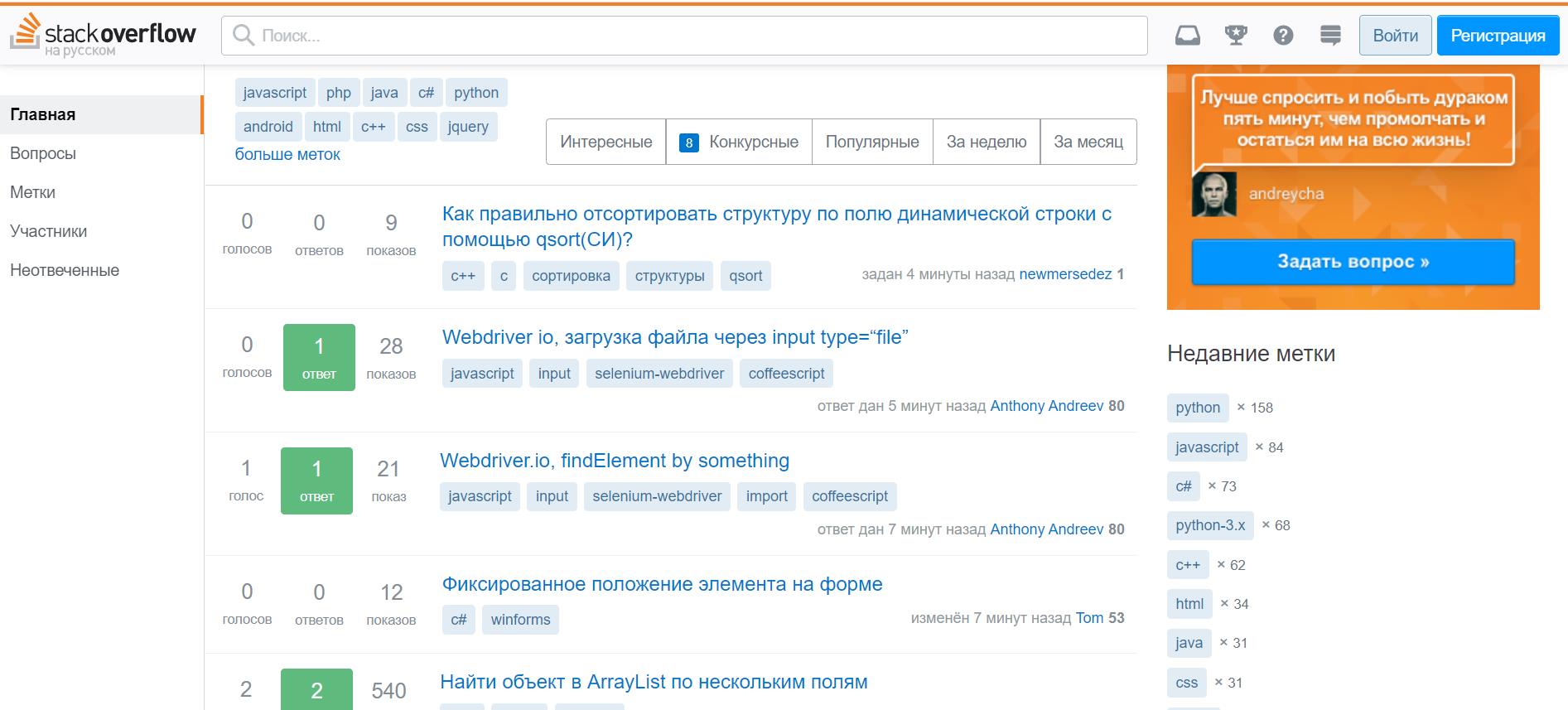
Task: Open user profile newmersedez
Action: tap(1065, 274)
